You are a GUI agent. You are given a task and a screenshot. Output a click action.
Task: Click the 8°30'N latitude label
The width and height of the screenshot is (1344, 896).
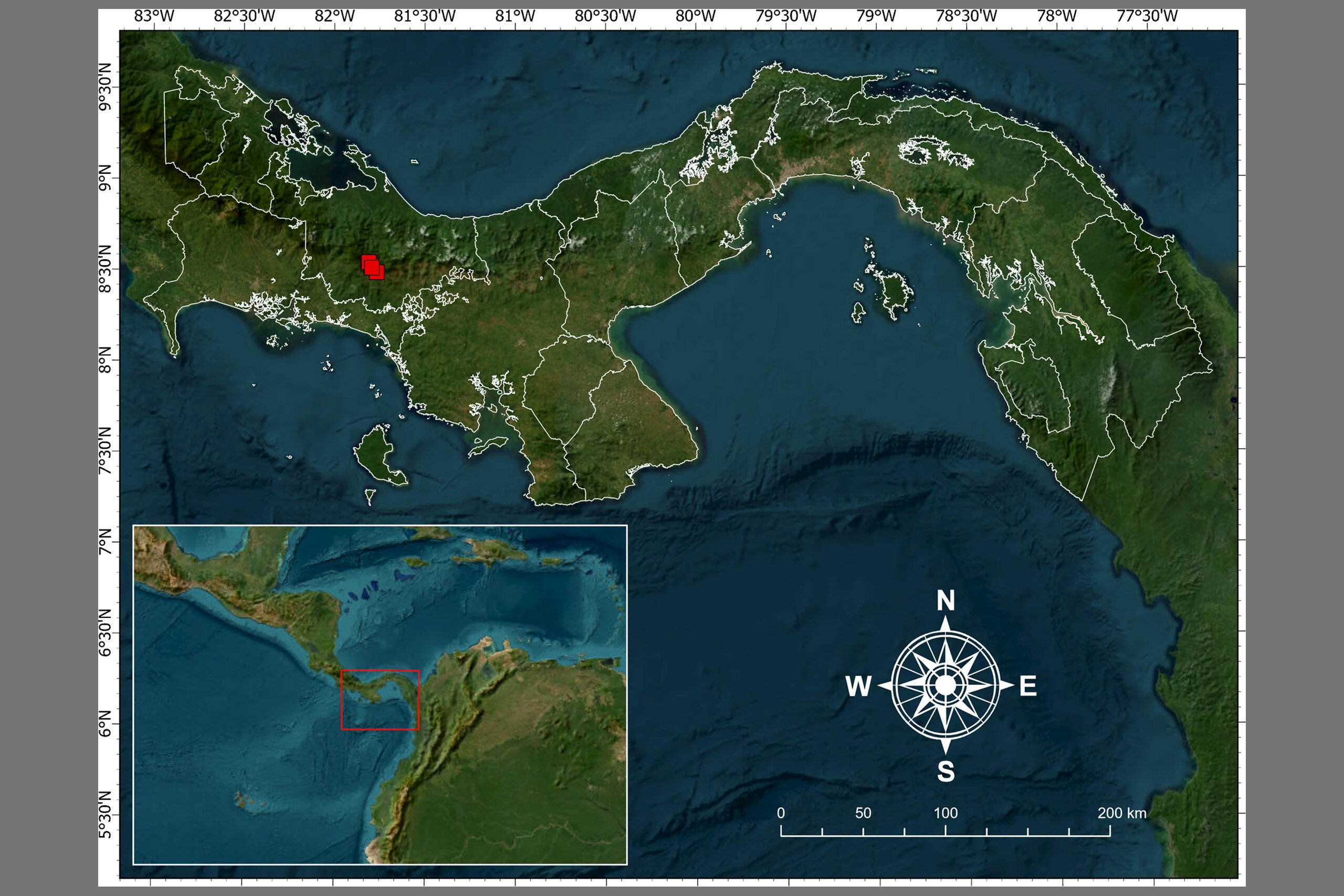pyautogui.click(x=106, y=269)
